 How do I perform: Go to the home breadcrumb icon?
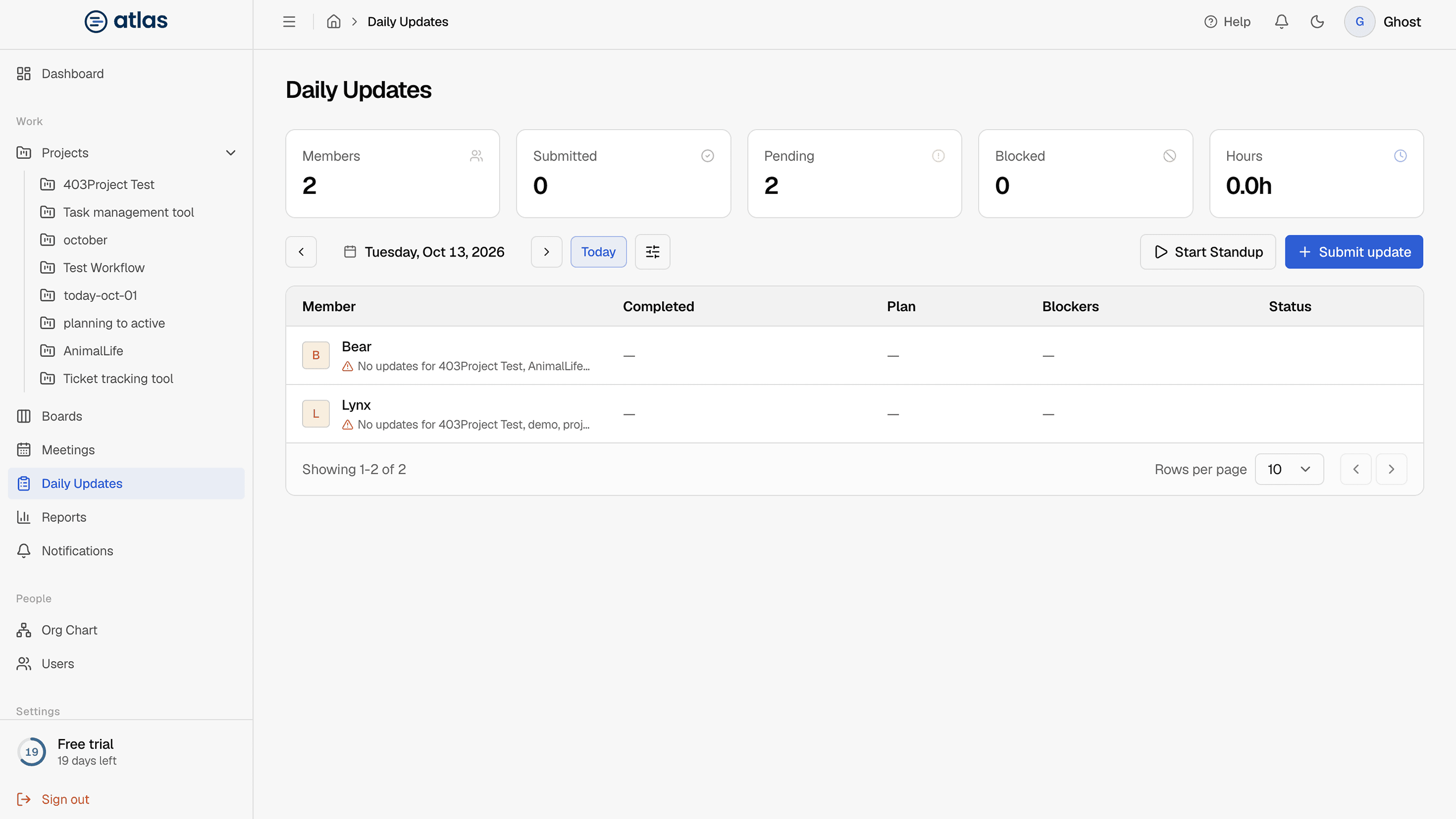point(334,21)
